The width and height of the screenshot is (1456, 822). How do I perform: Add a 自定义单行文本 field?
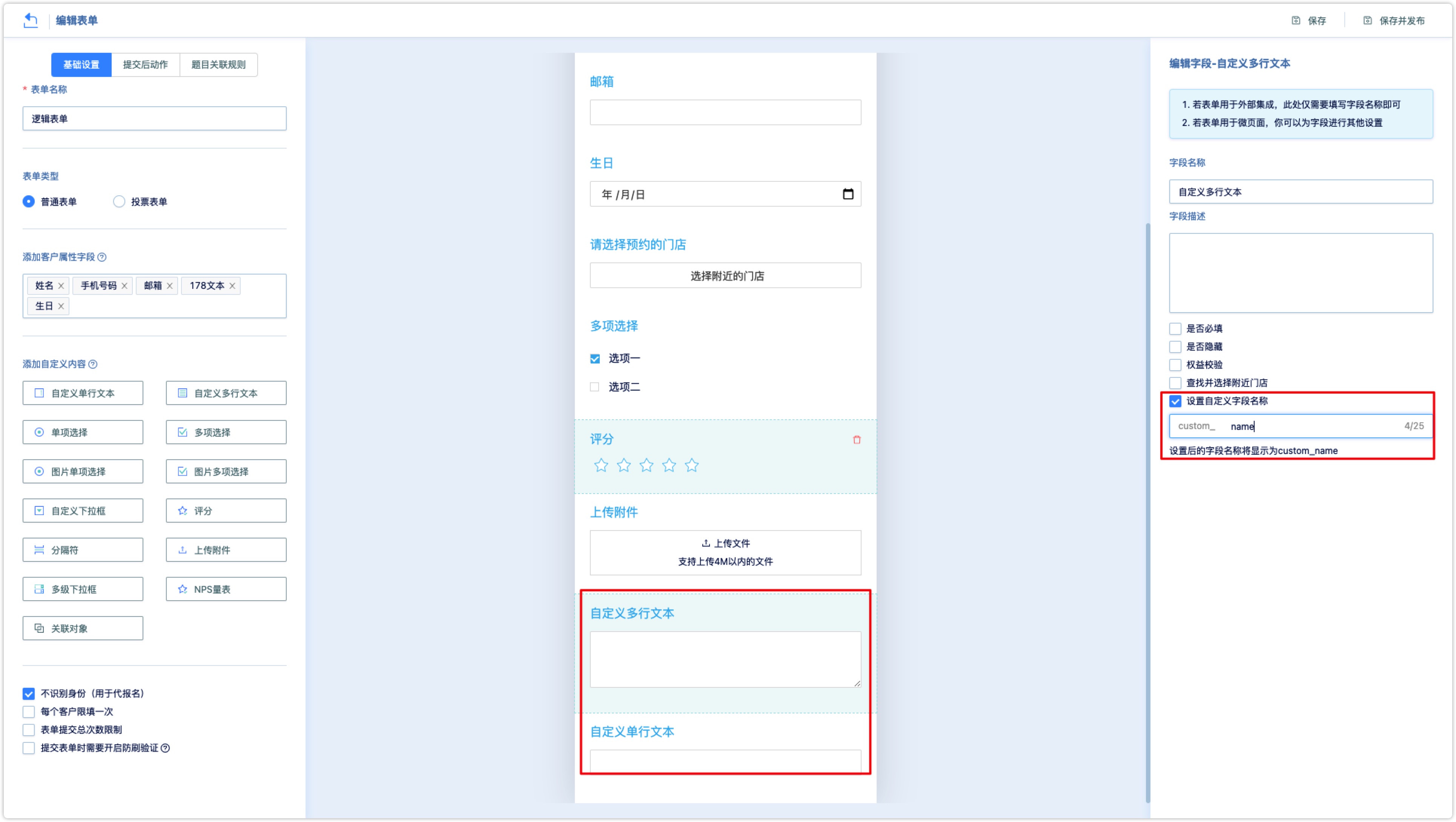[83, 393]
